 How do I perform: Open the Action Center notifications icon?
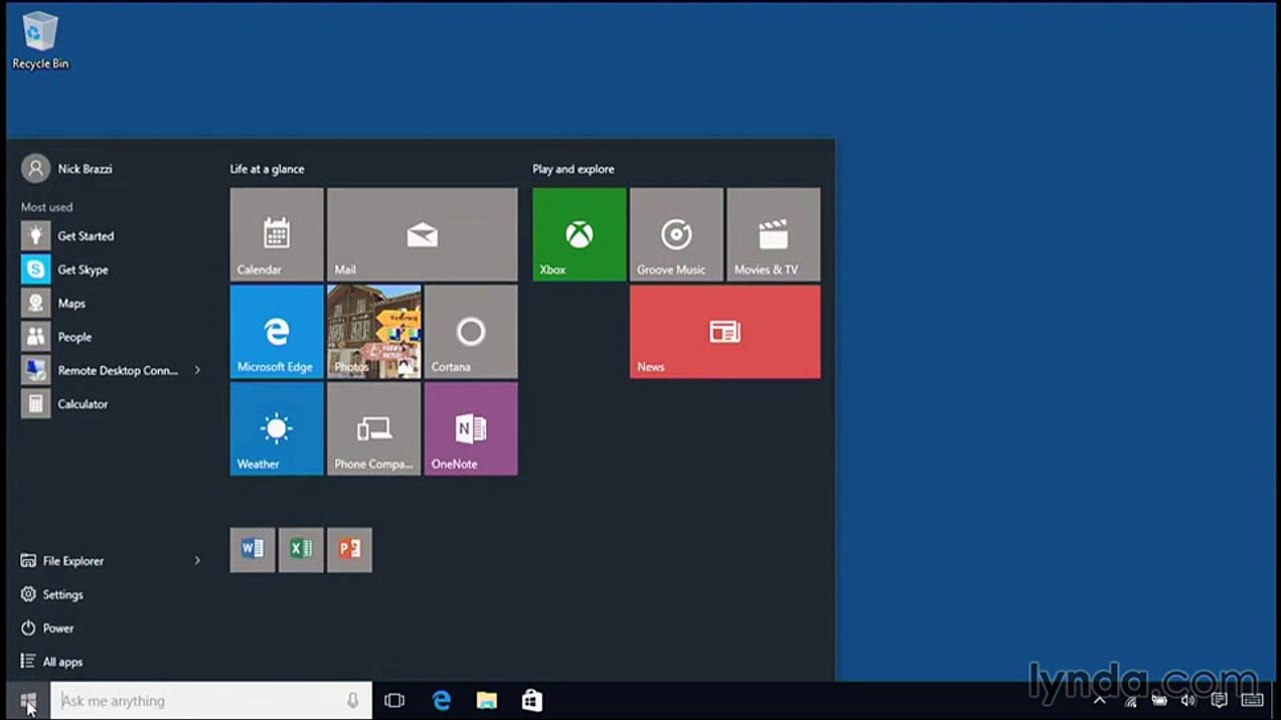point(1219,701)
